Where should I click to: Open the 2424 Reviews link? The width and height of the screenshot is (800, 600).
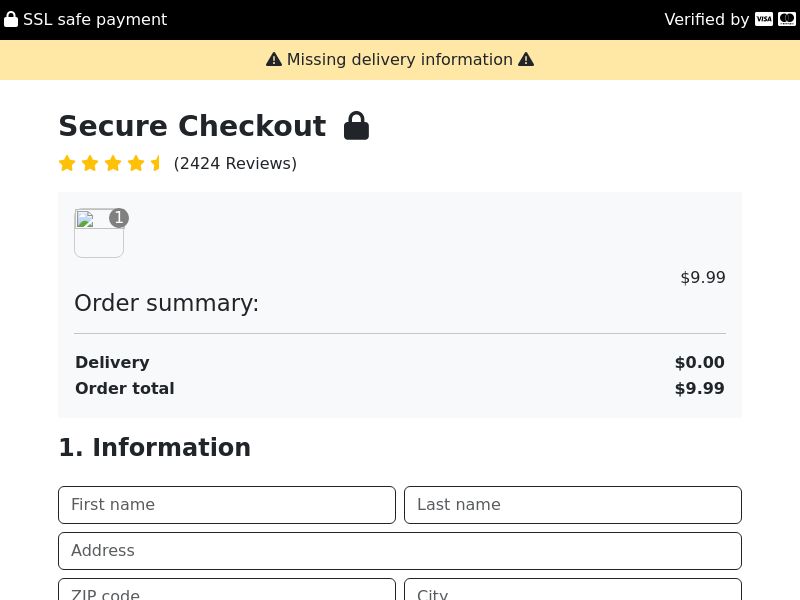(x=235, y=163)
